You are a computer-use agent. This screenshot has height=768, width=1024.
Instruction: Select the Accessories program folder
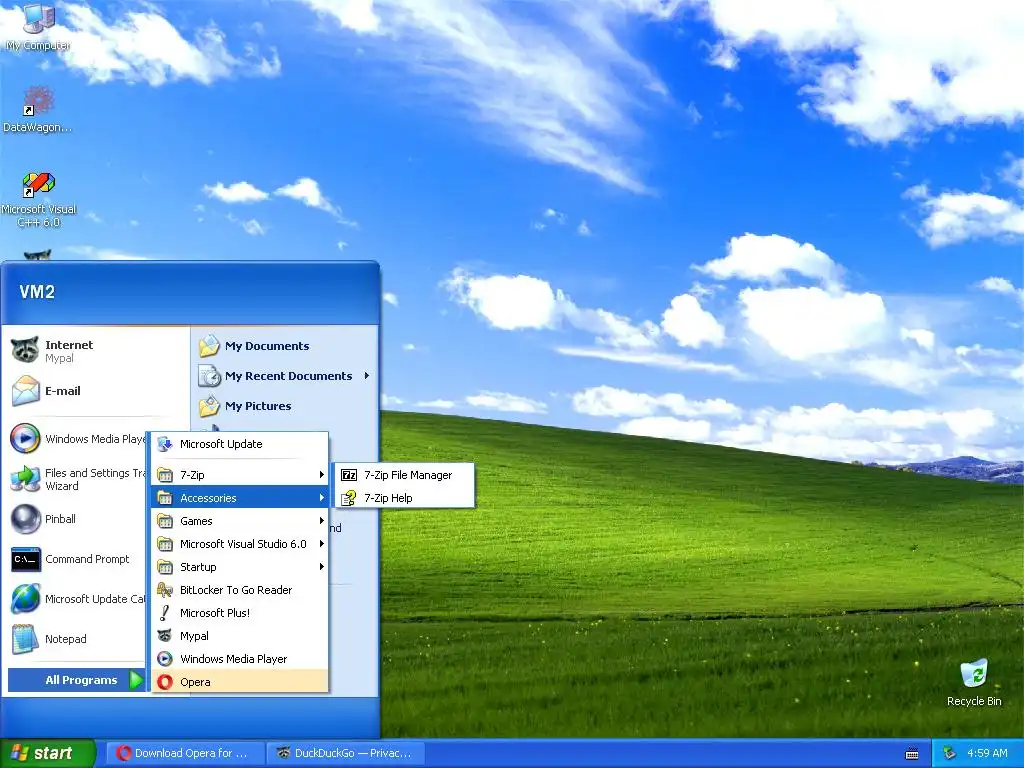click(240, 498)
